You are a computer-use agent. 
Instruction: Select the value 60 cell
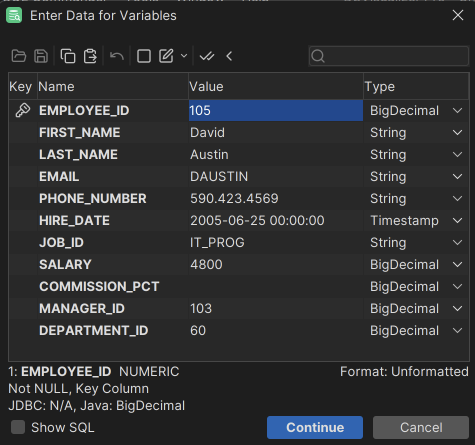coord(276,330)
